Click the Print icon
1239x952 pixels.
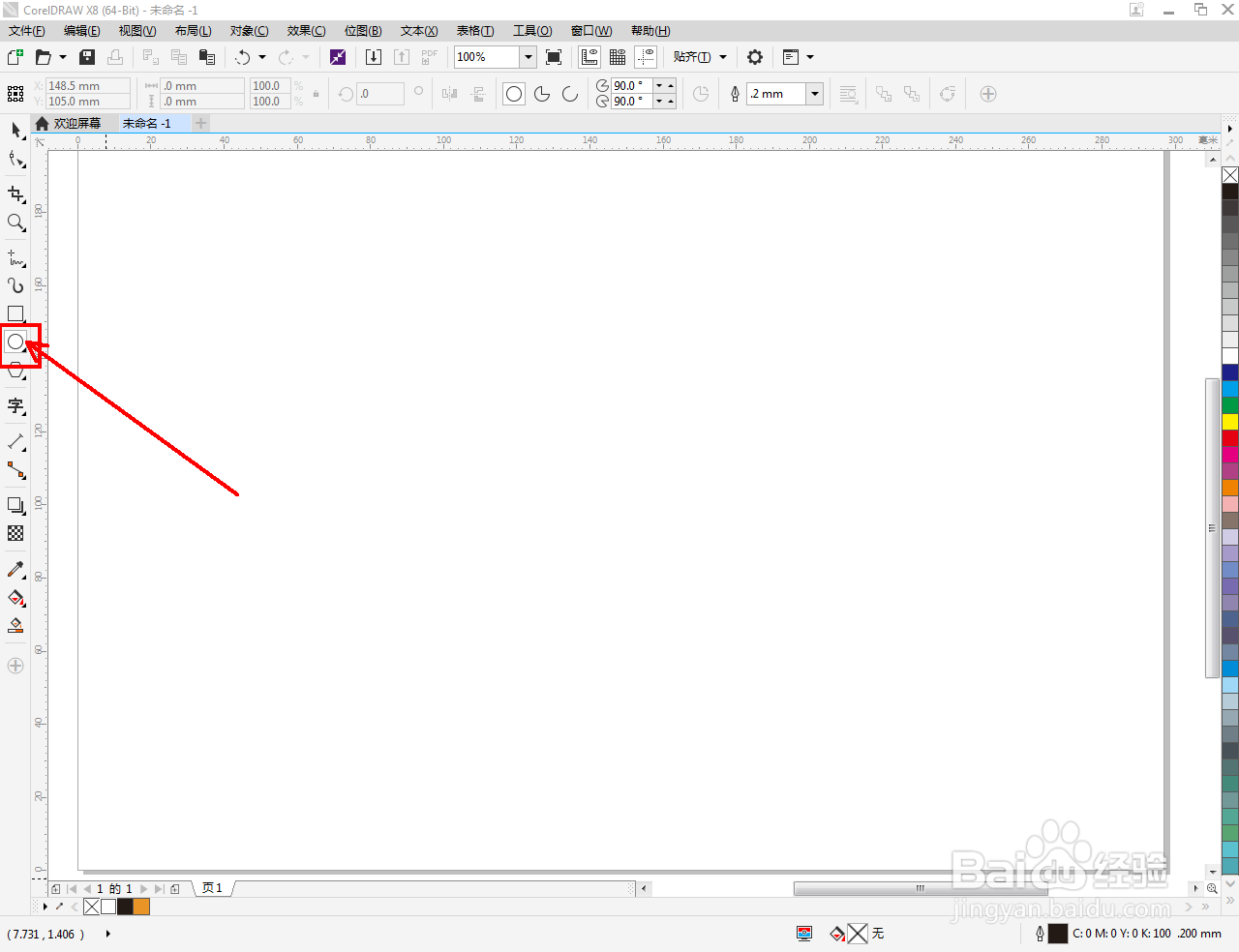[x=115, y=57]
